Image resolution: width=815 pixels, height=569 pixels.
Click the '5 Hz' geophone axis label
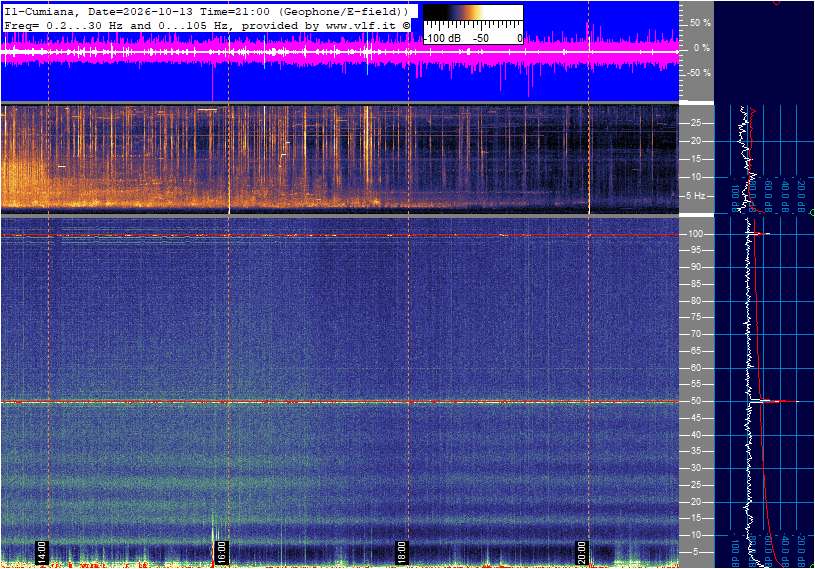695,196
